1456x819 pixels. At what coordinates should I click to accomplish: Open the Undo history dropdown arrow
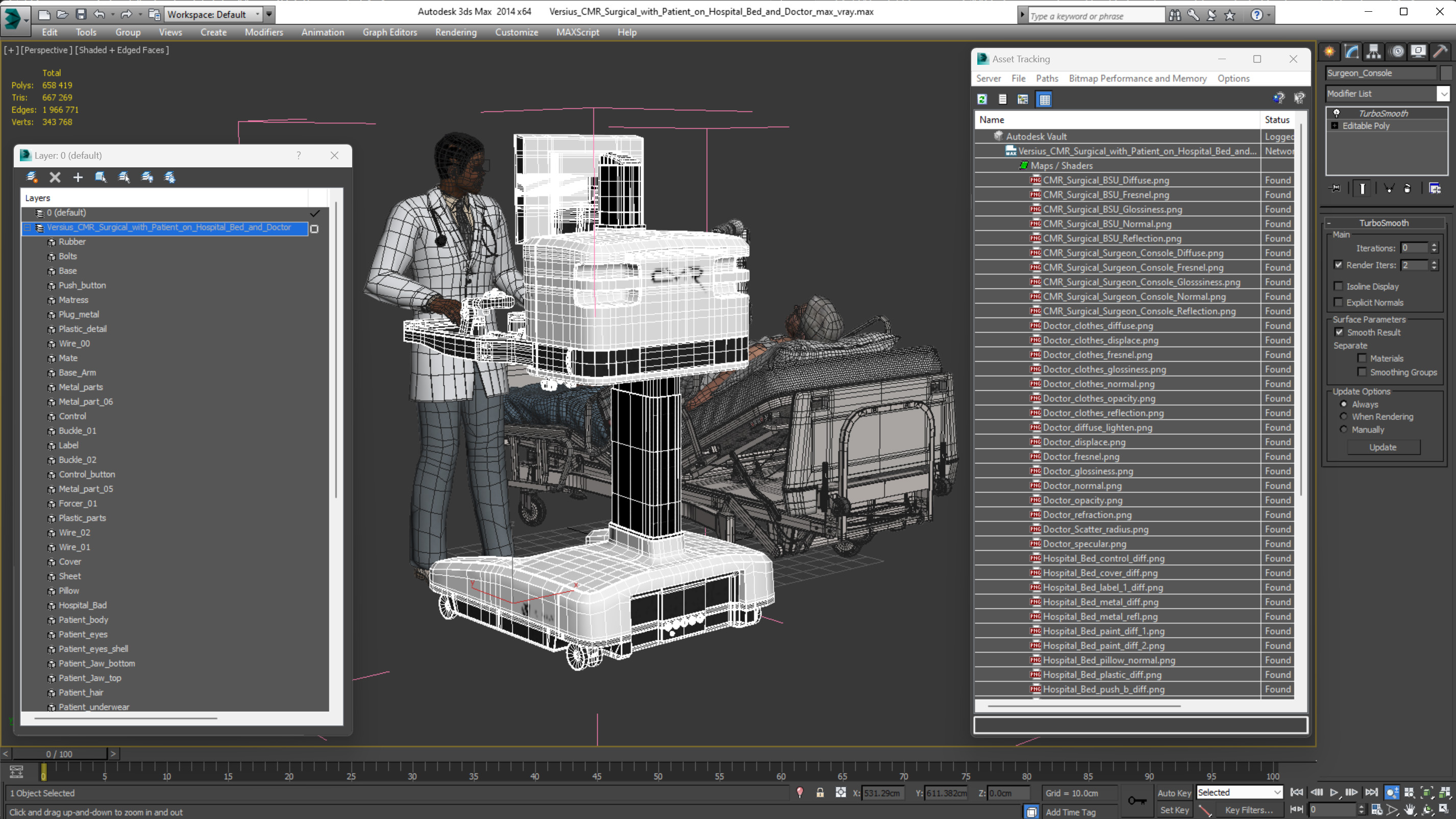click(x=113, y=14)
